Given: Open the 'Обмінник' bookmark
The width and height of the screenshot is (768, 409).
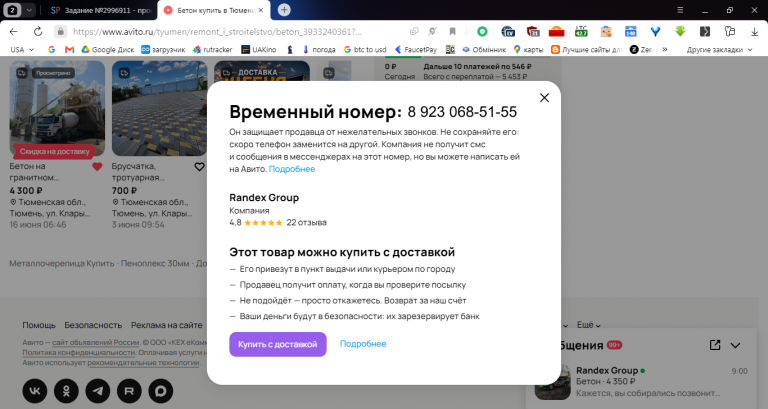Looking at the screenshot, I should [x=484, y=49].
